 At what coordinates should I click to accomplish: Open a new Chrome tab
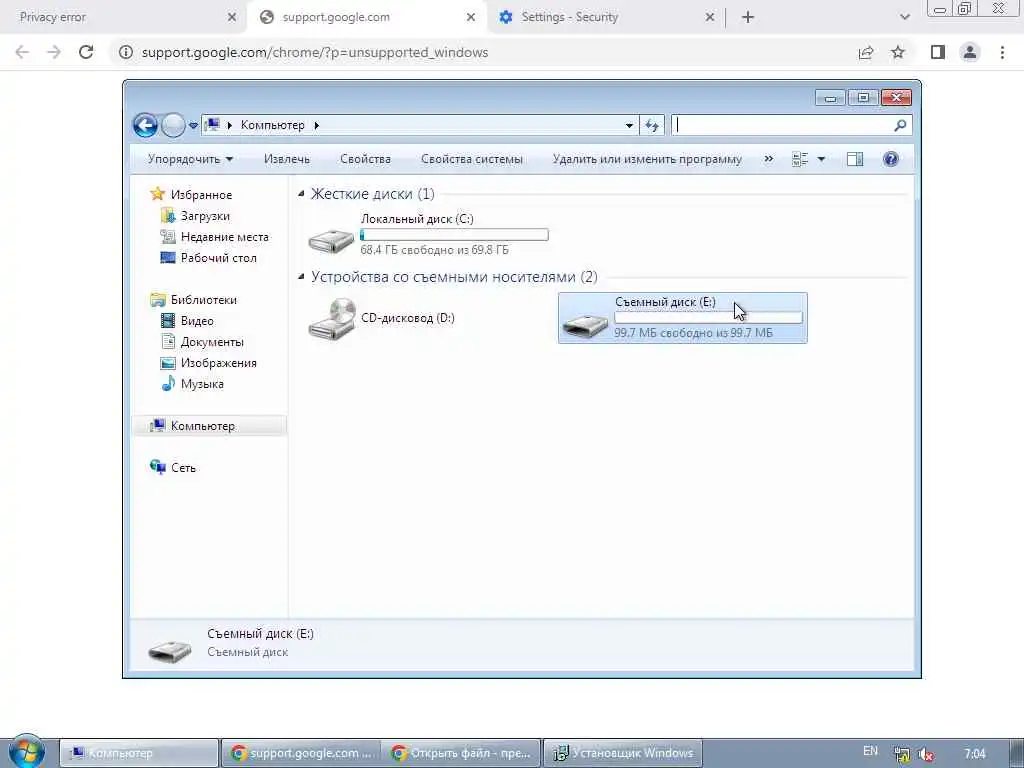click(x=748, y=18)
